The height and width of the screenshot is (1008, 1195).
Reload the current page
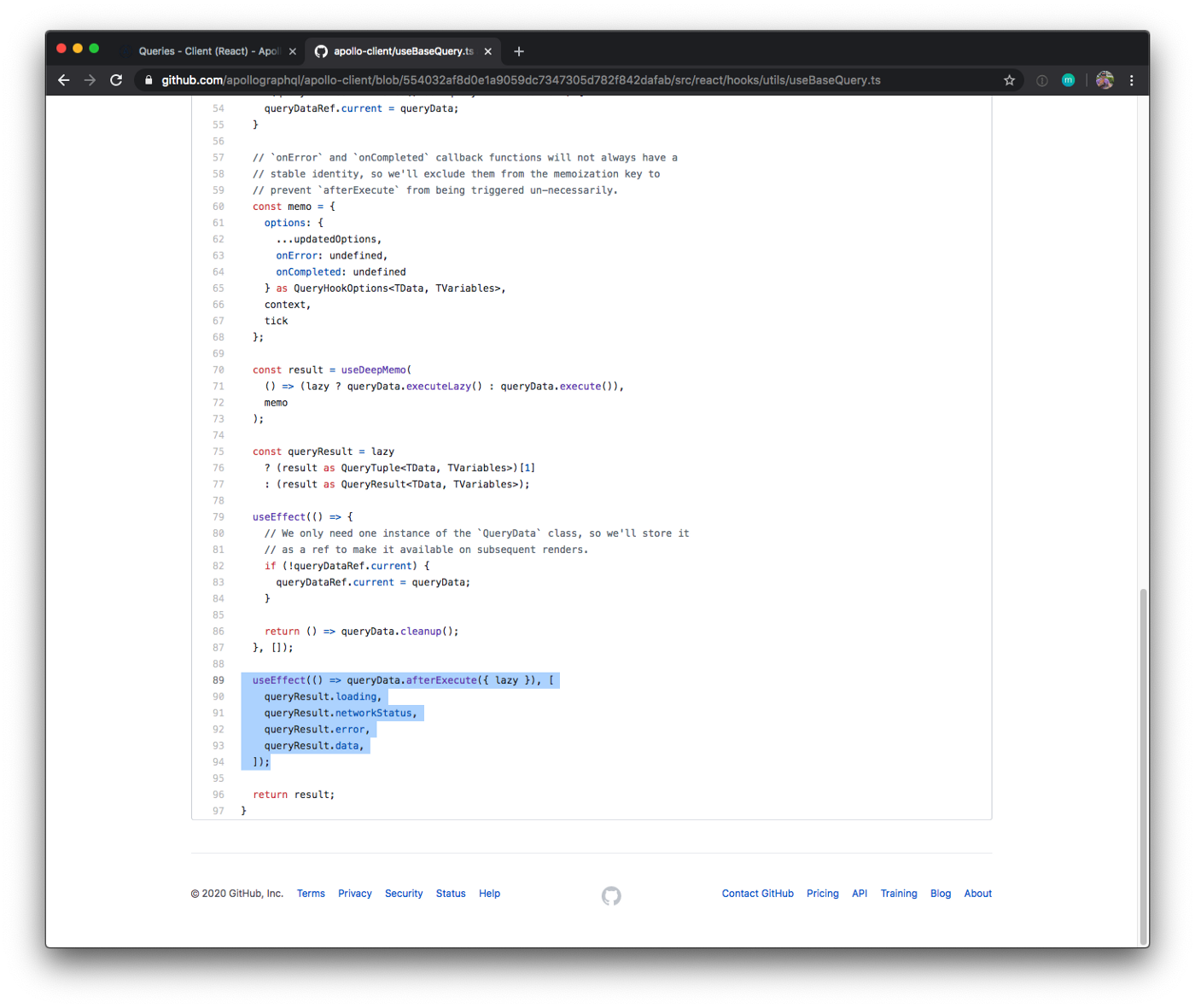pos(116,80)
